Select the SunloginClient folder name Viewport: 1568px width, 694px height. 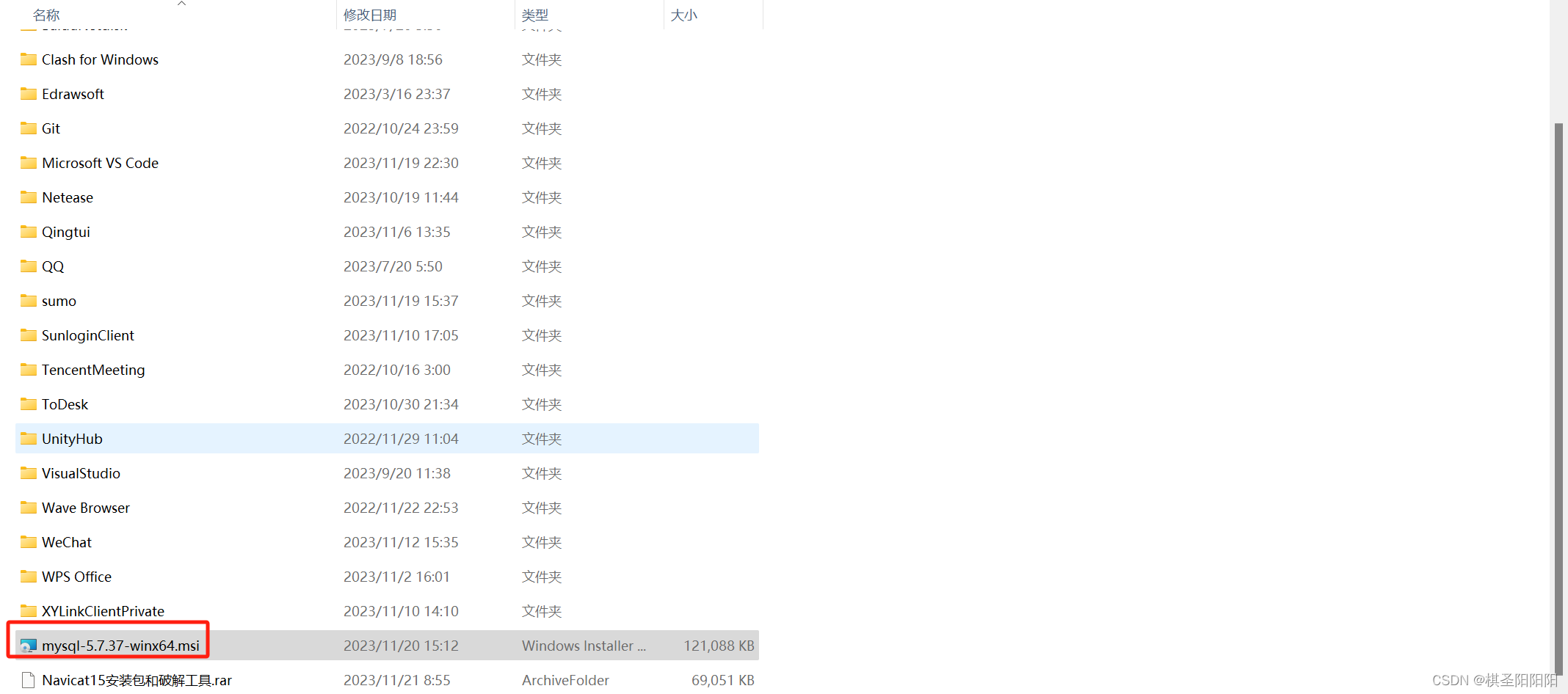pos(88,335)
